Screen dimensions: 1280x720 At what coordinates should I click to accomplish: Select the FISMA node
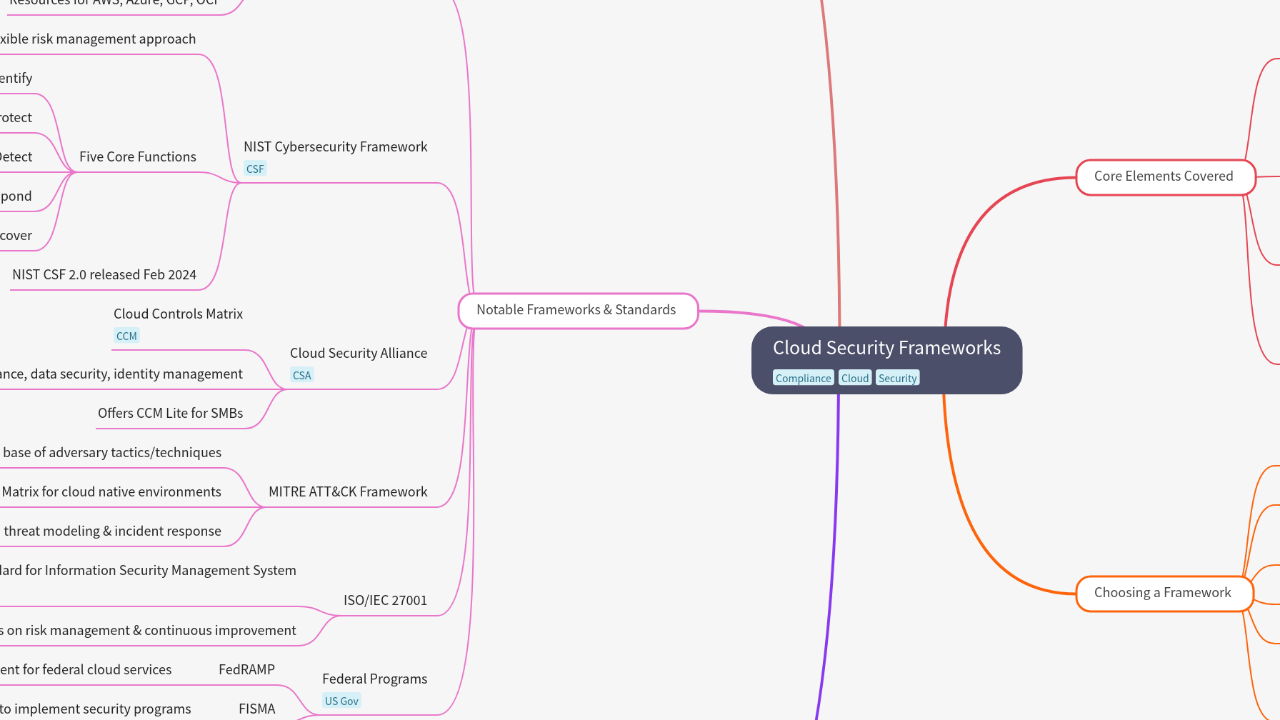[257, 708]
